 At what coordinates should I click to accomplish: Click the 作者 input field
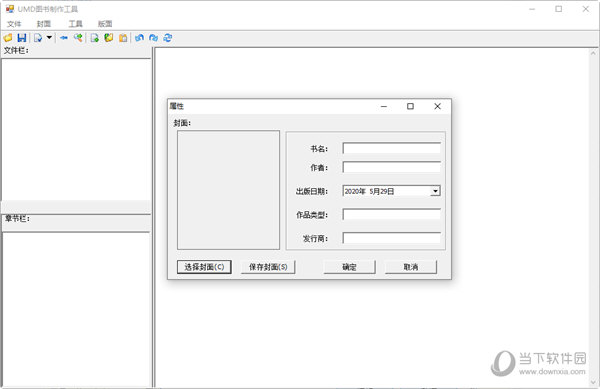391,167
